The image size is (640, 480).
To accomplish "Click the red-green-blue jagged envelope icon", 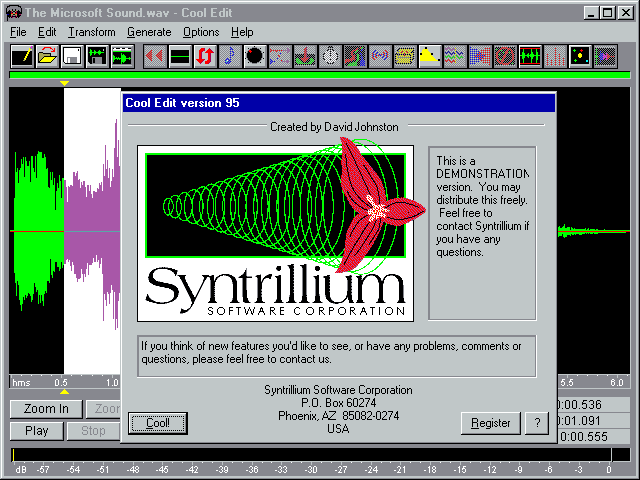I will tap(355, 56).
